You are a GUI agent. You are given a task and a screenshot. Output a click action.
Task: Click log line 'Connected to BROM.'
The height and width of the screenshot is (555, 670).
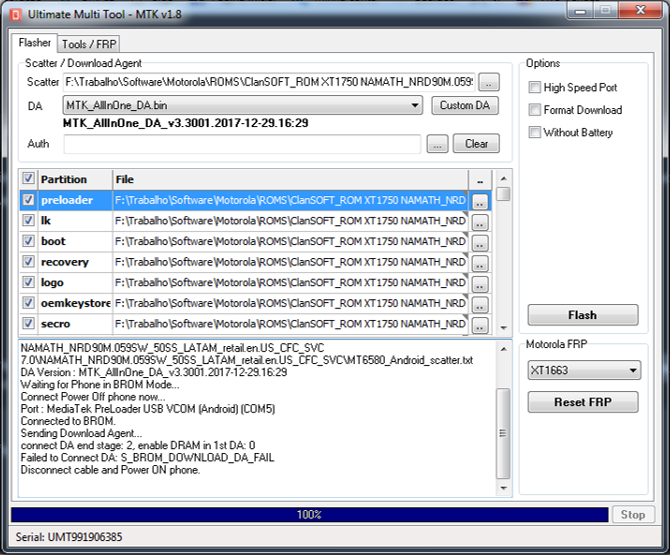pyautogui.click(x=68, y=421)
